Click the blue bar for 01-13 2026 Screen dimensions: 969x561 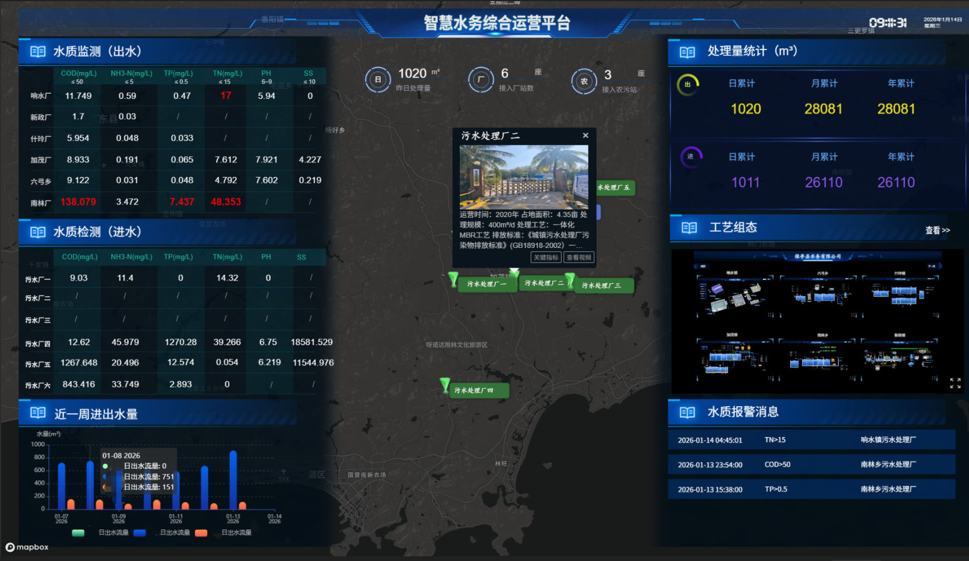(x=233, y=480)
